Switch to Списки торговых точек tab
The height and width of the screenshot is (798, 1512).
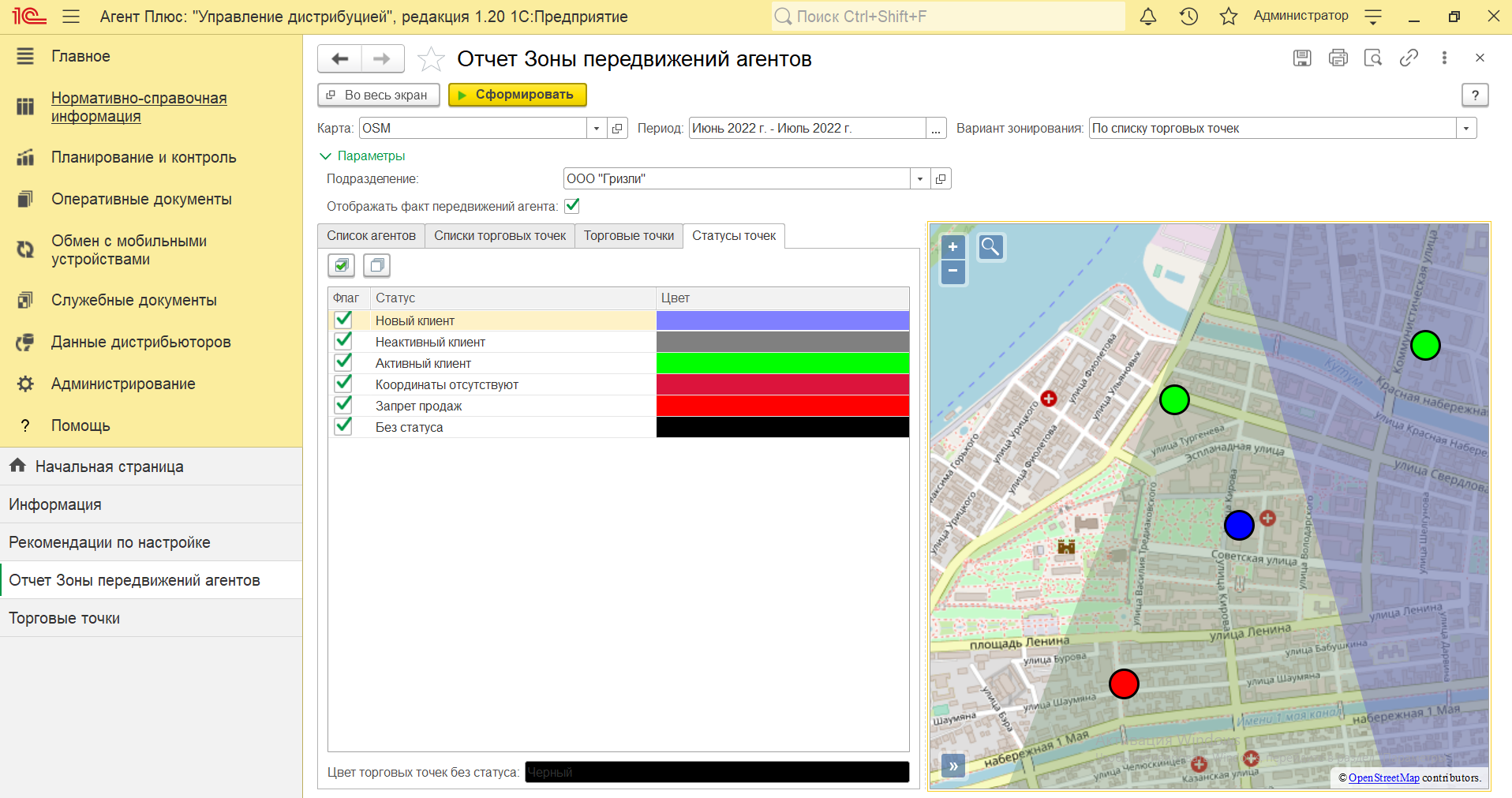(x=500, y=236)
